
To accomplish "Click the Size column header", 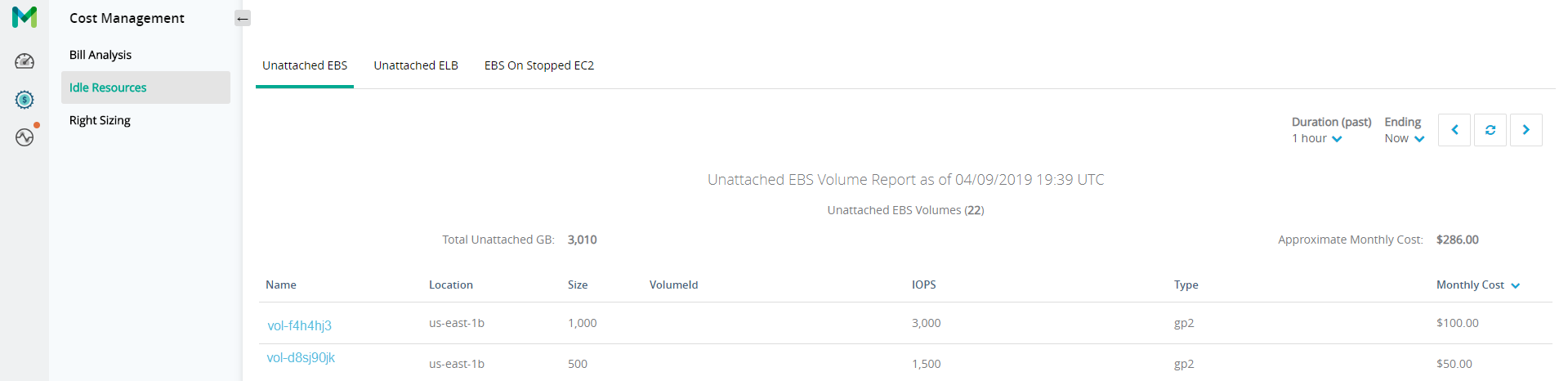I will [x=578, y=285].
